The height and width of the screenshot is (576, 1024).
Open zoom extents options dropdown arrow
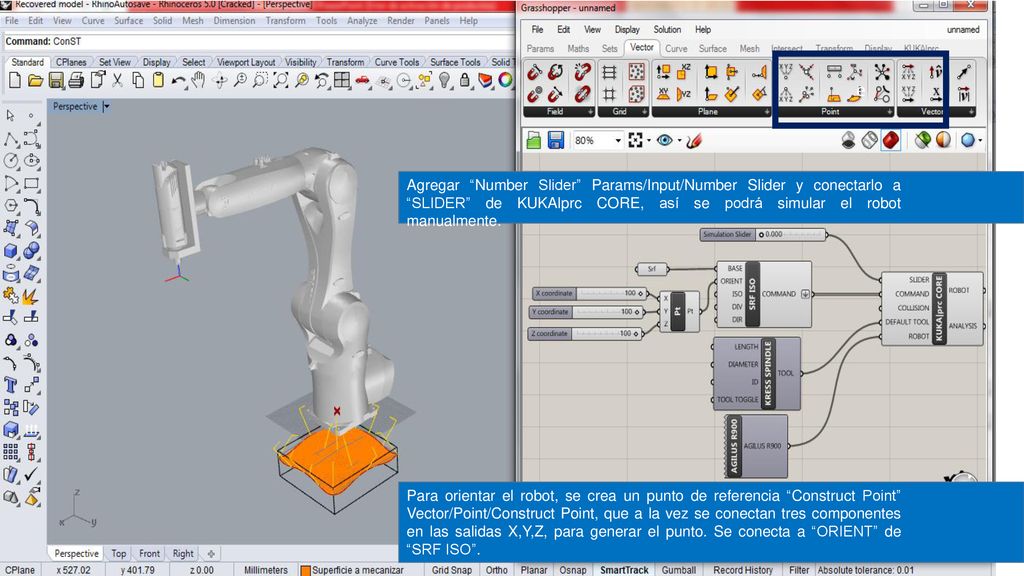(x=648, y=140)
